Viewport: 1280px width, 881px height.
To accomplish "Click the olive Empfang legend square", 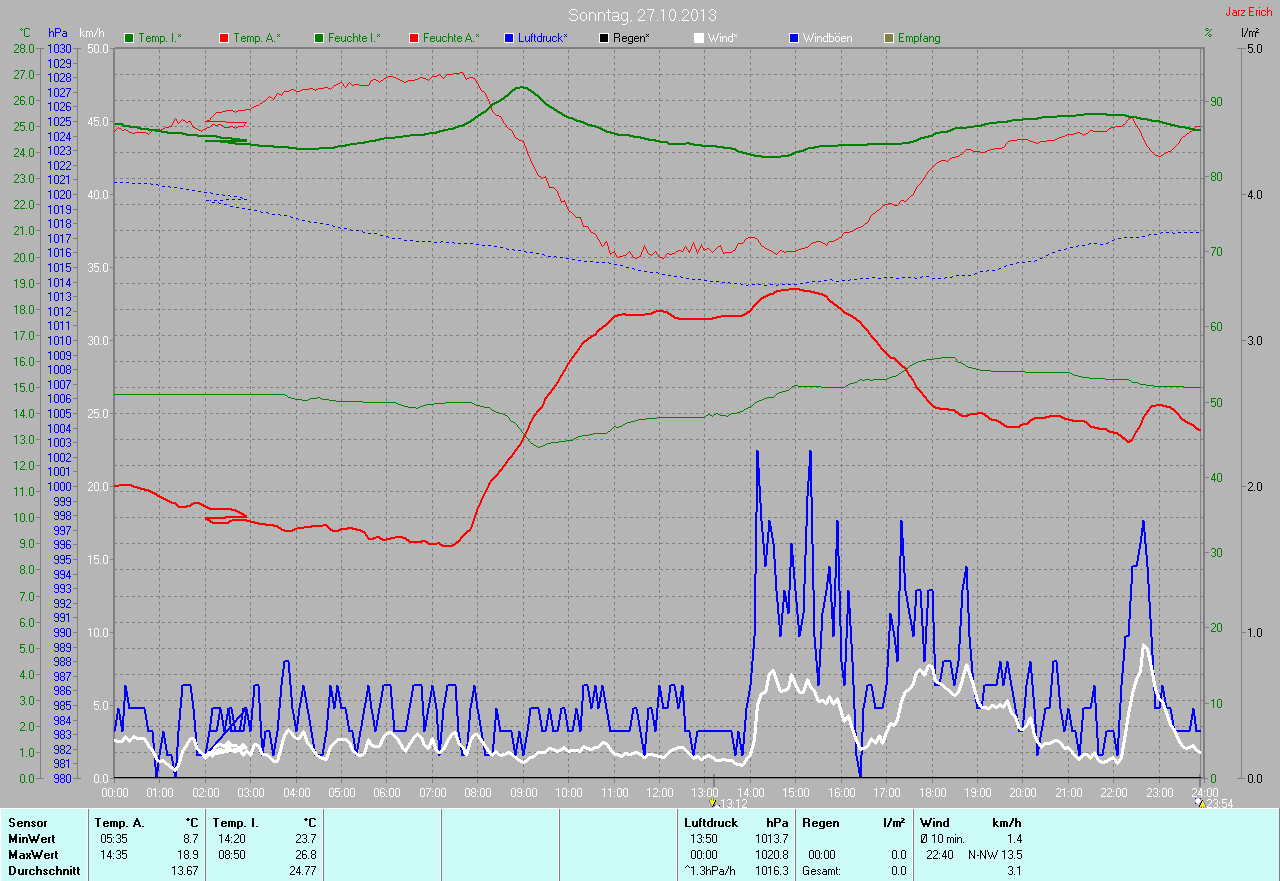I will (x=889, y=38).
